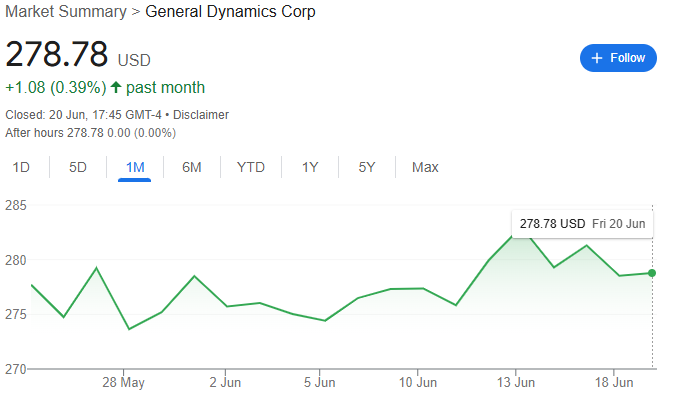Switch to the 6M range tab

click(192, 167)
